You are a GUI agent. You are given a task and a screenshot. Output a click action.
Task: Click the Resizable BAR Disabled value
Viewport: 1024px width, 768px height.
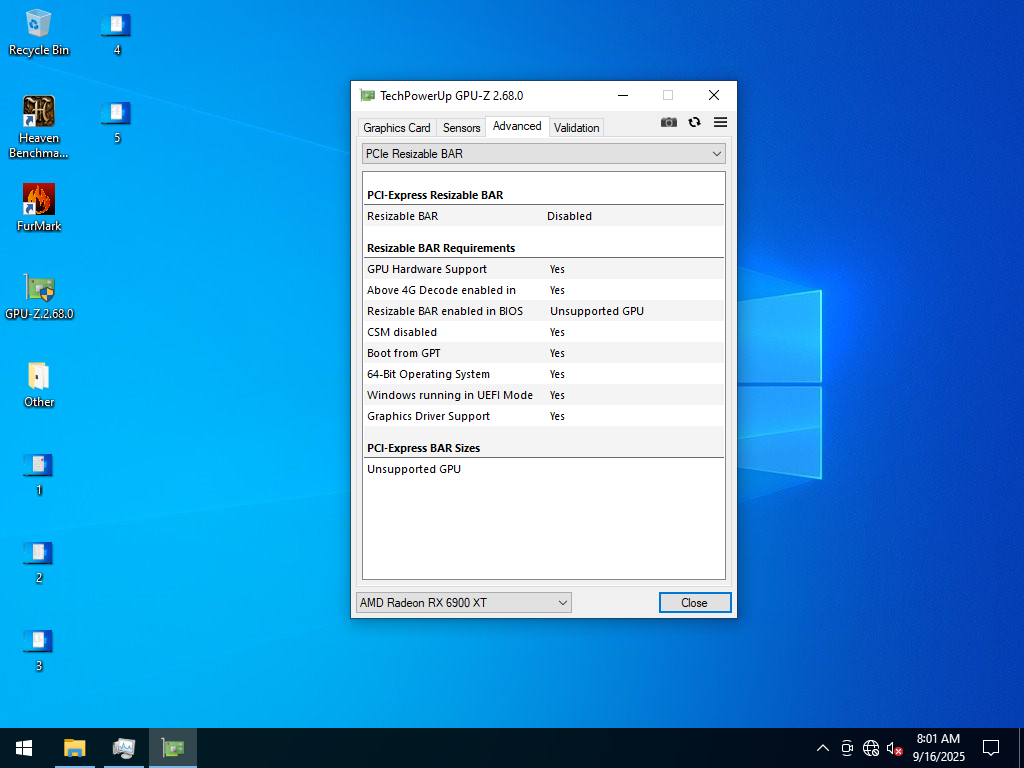(x=569, y=216)
